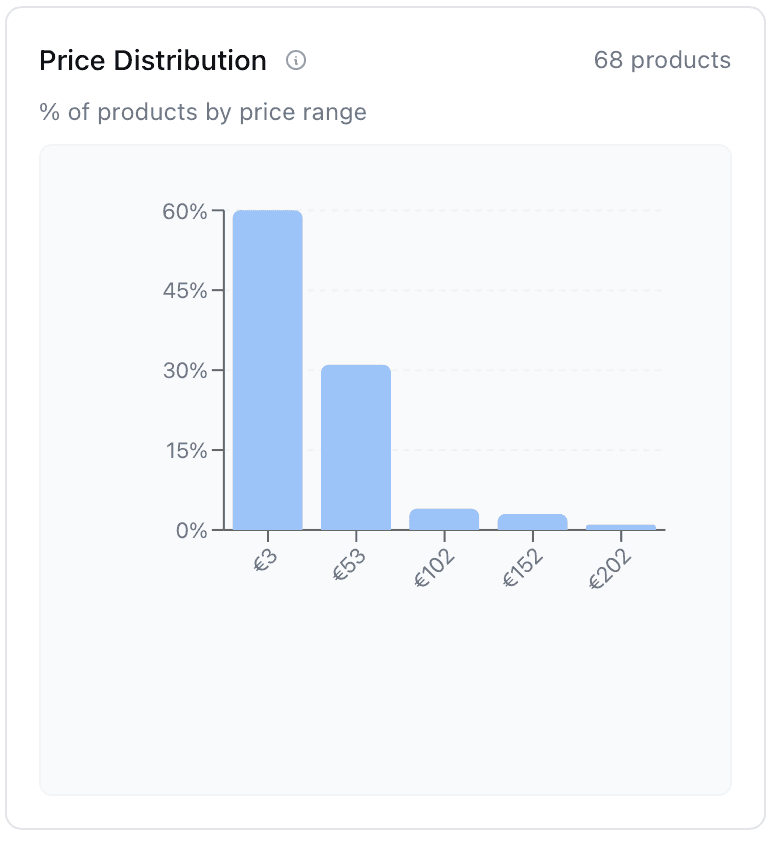Click the 0% y-axis label

tap(191, 530)
